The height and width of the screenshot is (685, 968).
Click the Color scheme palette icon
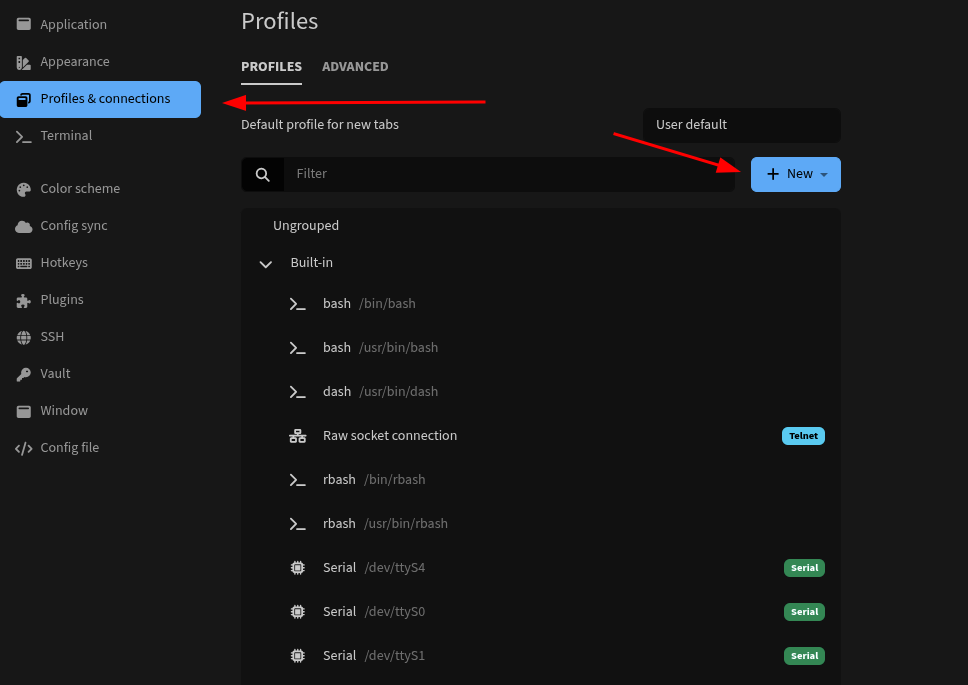pyautogui.click(x=24, y=189)
